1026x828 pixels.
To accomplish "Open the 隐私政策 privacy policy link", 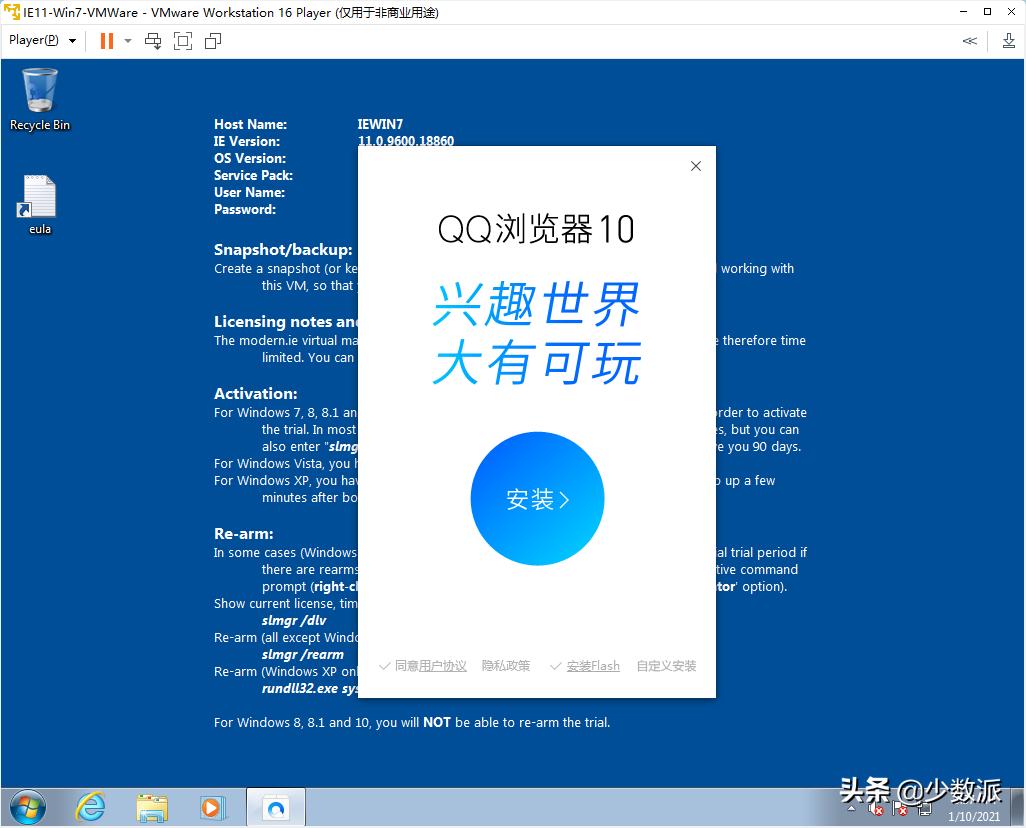I will [505, 665].
